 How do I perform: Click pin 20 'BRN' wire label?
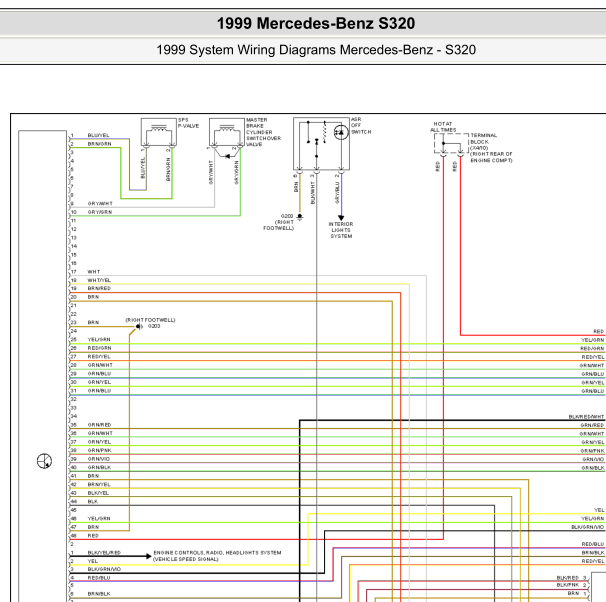(x=93, y=297)
